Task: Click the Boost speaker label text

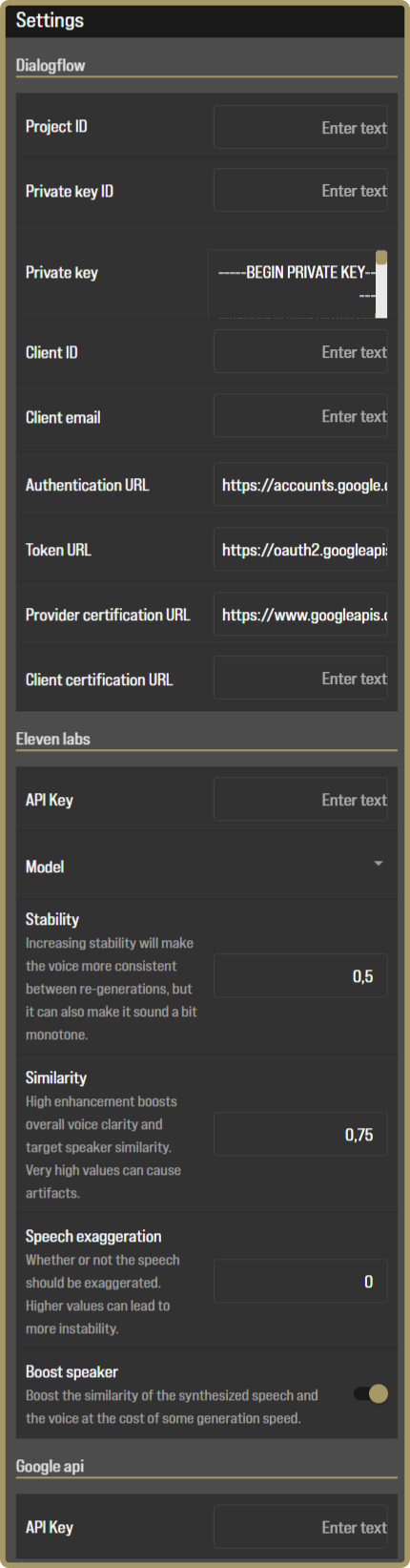Action: pyautogui.click(x=72, y=1371)
